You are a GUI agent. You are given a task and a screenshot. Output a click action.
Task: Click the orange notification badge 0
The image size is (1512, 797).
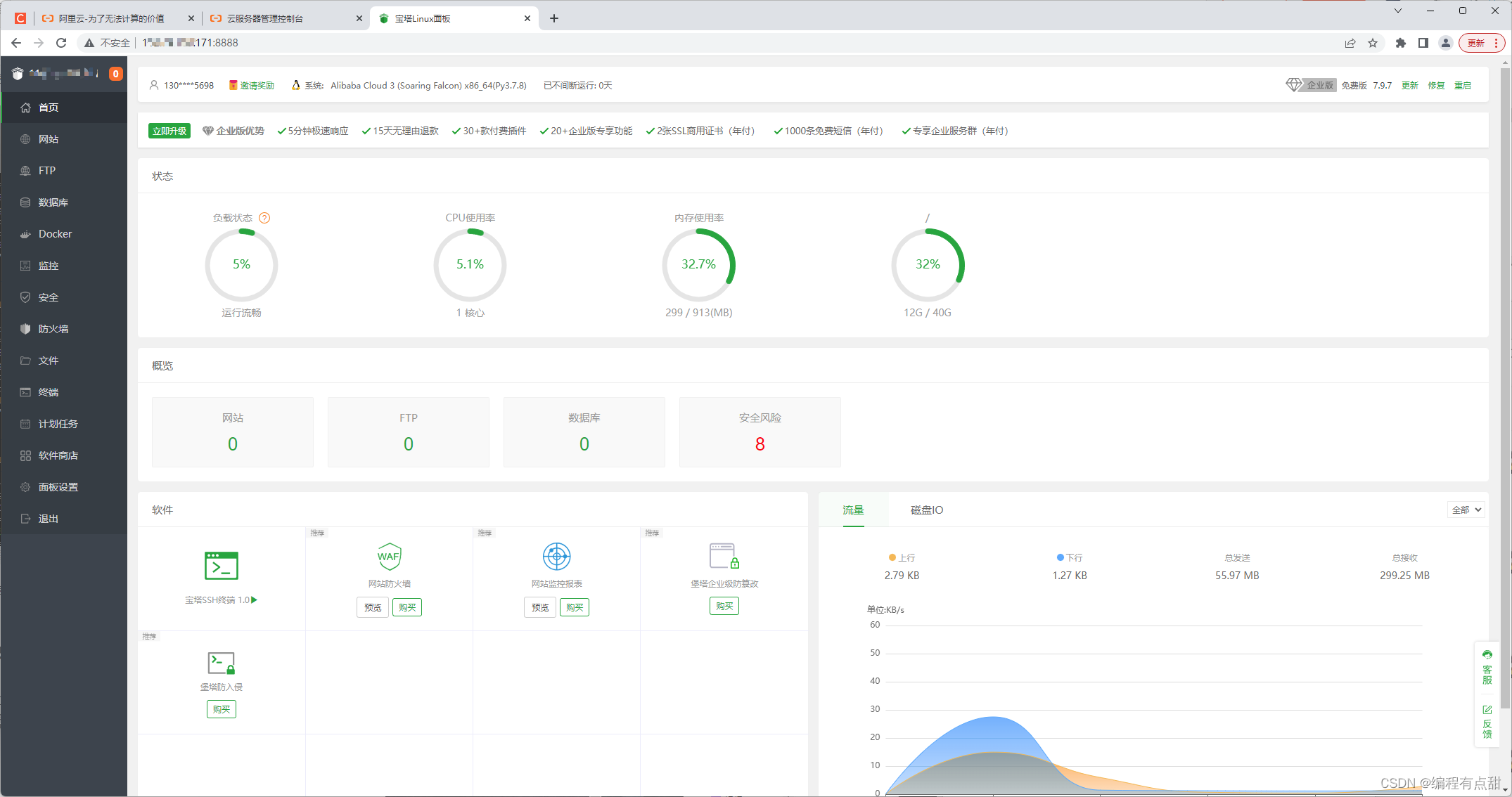pyautogui.click(x=116, y=74)
